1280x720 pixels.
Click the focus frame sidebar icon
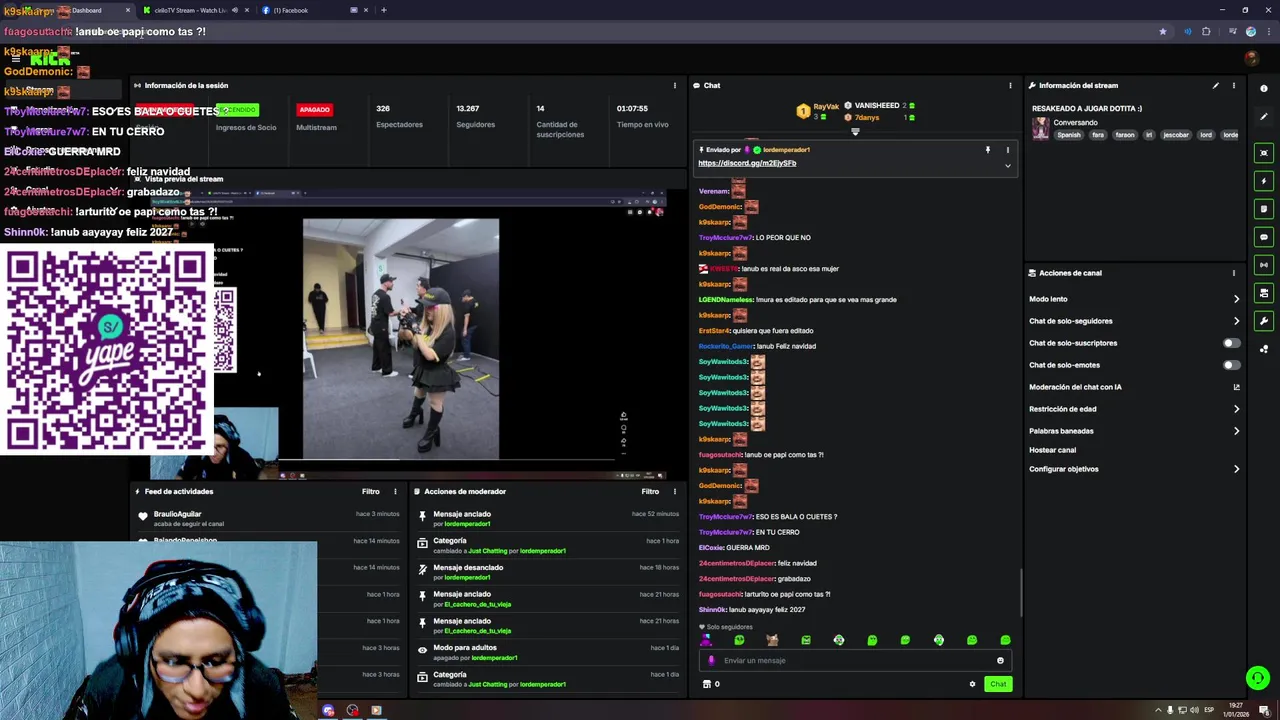pos(1264,153)
